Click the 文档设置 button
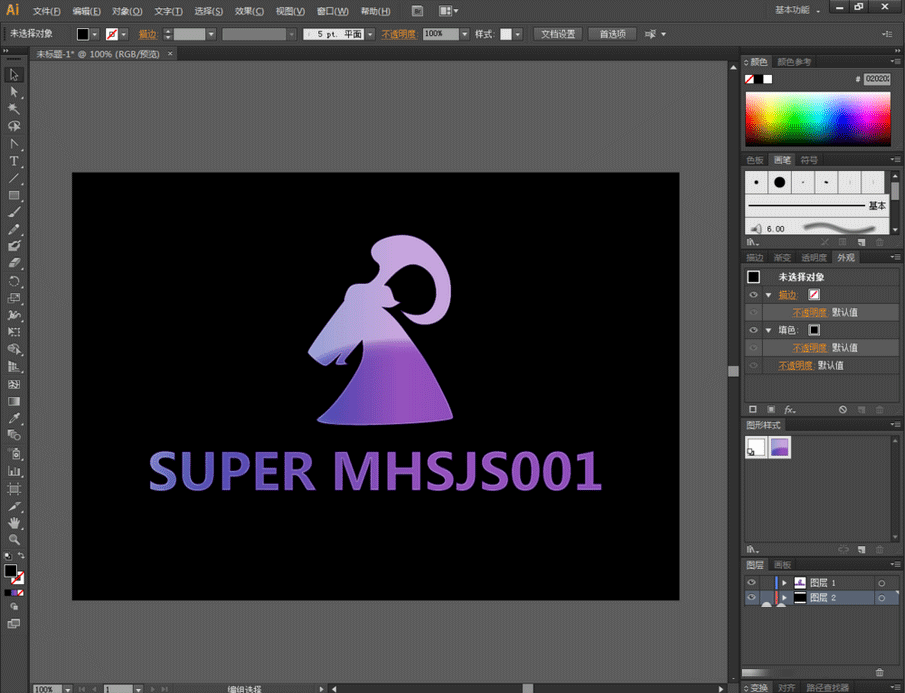The height and width of the screenshot is (693, 905). click(x=558, y=34)
